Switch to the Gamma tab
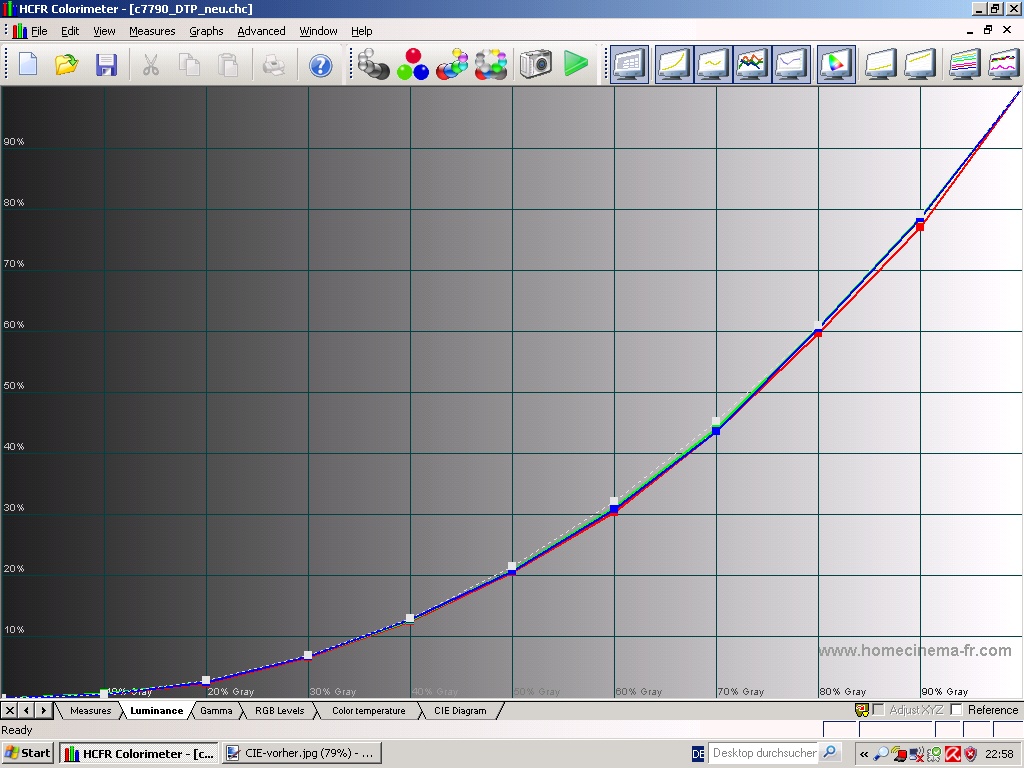1024x768 pixels. [x=216, y=711]
